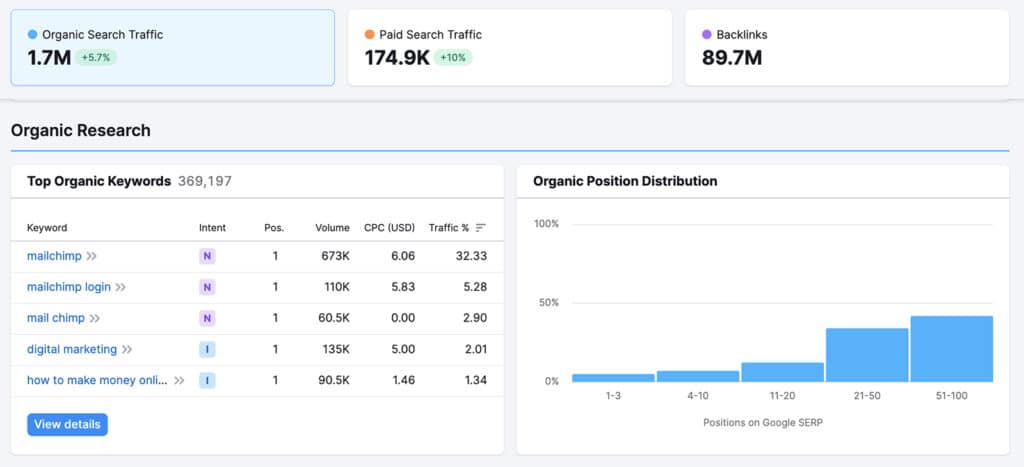Click the I intent badge for how to make money
Viewport: 1024px width, 467px height.
coord(207,380)
